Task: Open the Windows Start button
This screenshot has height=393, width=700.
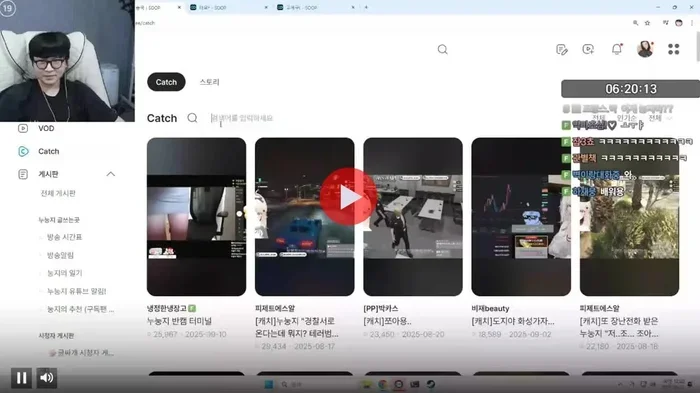Action: coord(269,385)
